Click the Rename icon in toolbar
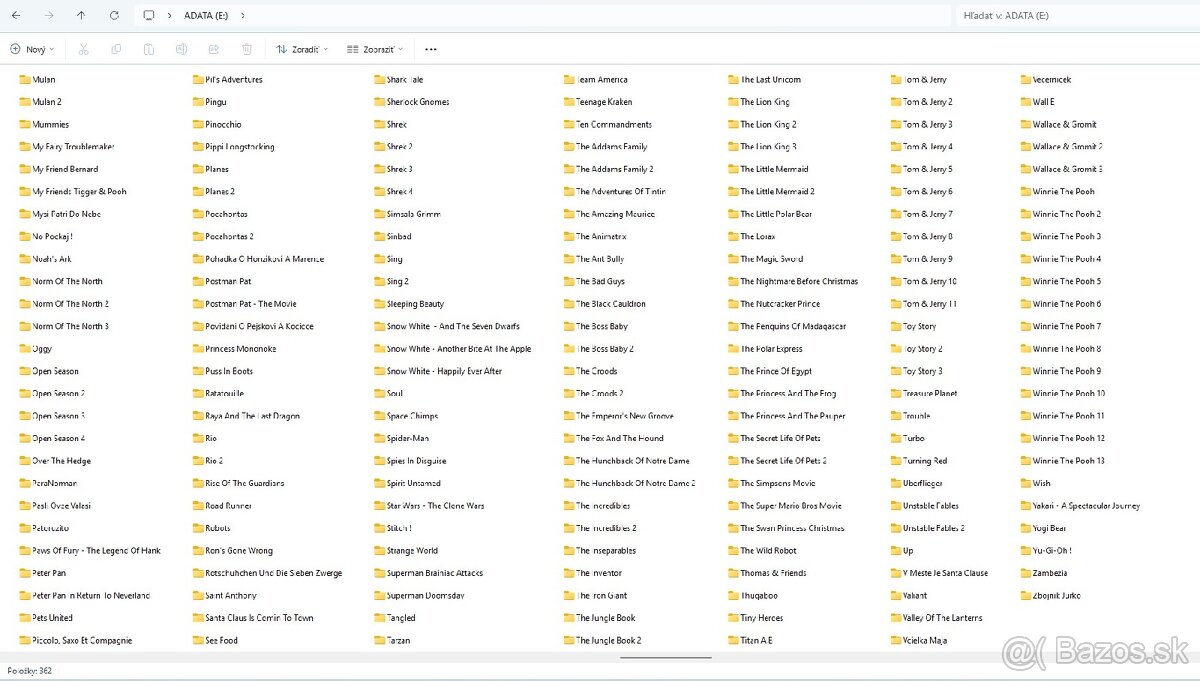Screen dimensions: 1200x681 (181, 49)
